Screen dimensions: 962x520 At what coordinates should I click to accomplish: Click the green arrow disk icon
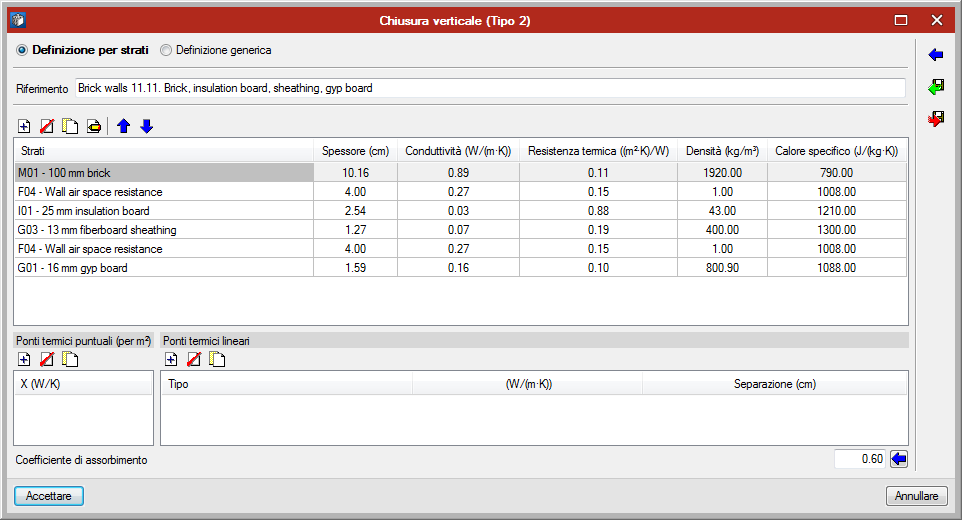(x=936, y=87)
